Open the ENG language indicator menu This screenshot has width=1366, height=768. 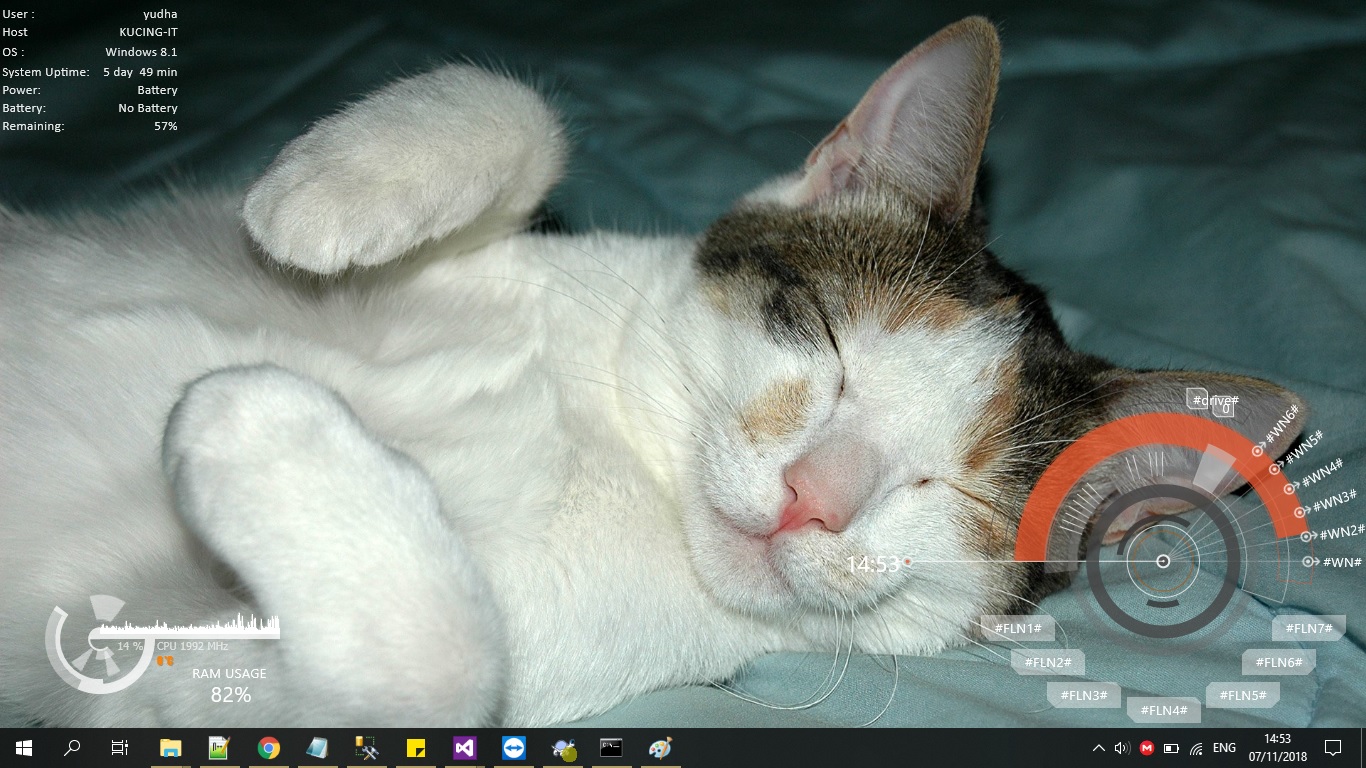click(1222, 747)
